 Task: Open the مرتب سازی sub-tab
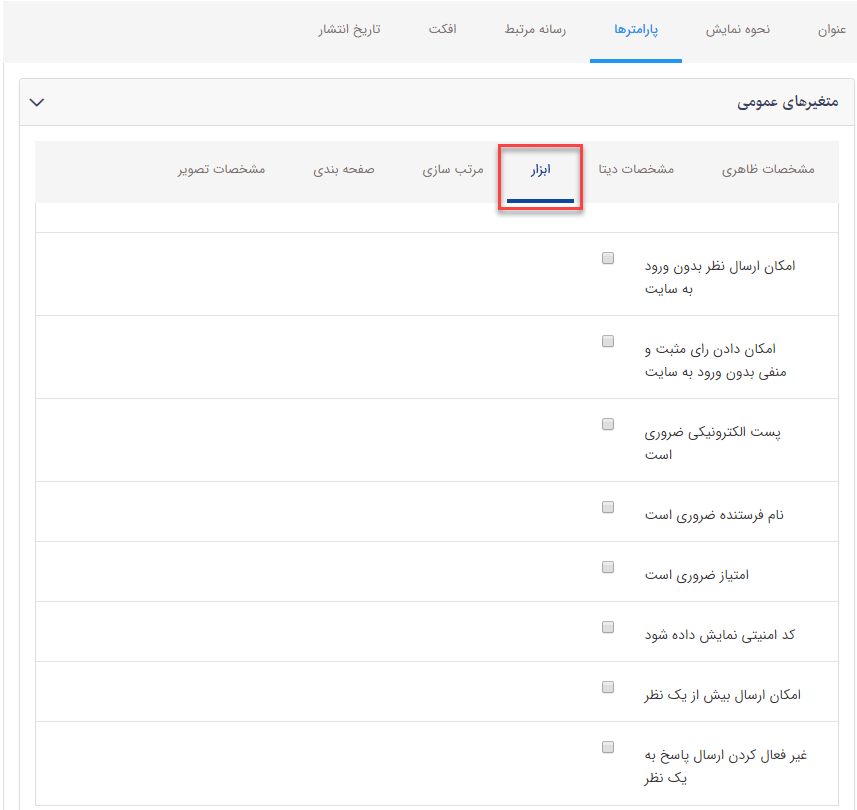453,170
